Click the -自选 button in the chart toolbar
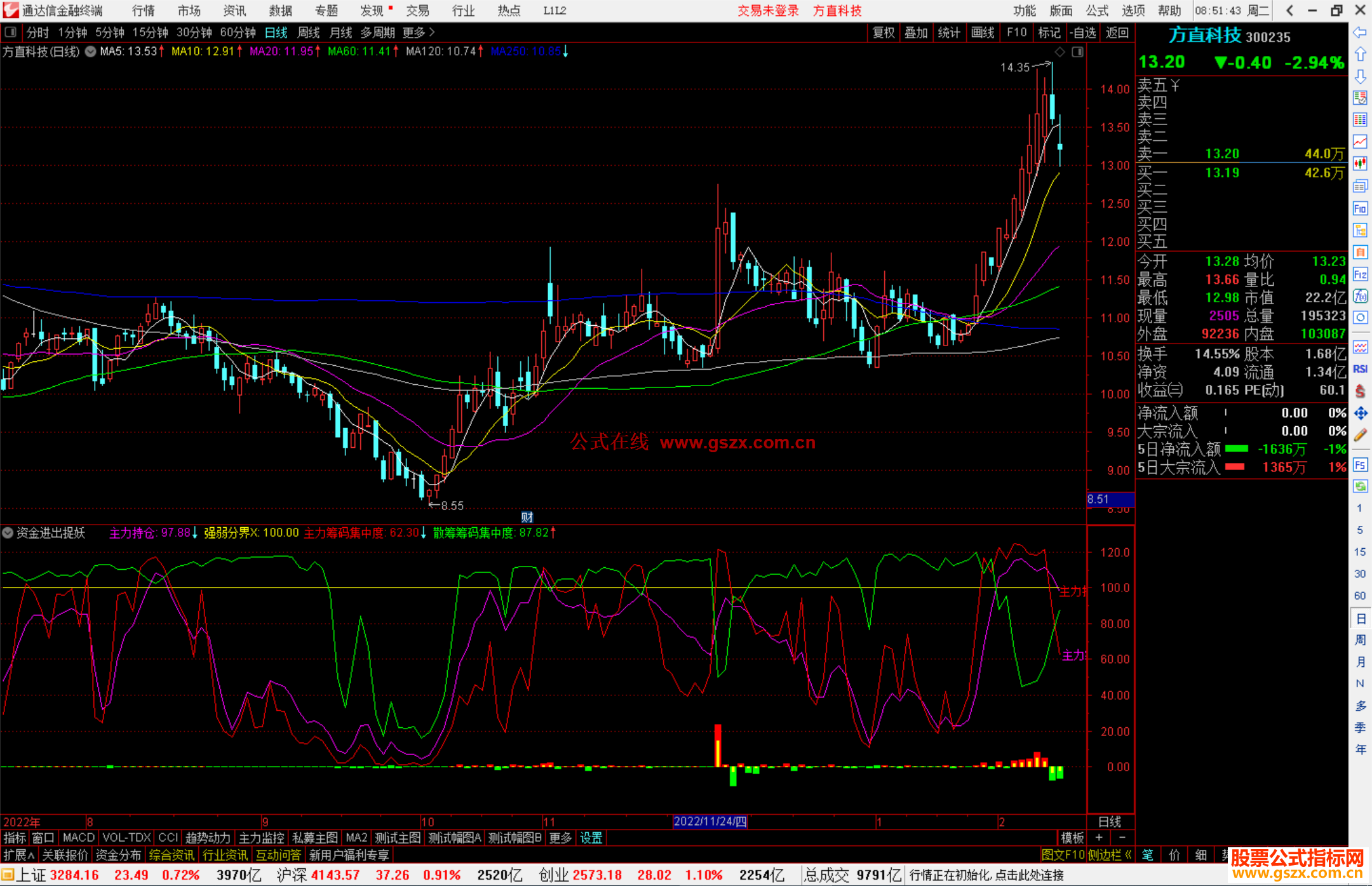 tap(1082, 32)
